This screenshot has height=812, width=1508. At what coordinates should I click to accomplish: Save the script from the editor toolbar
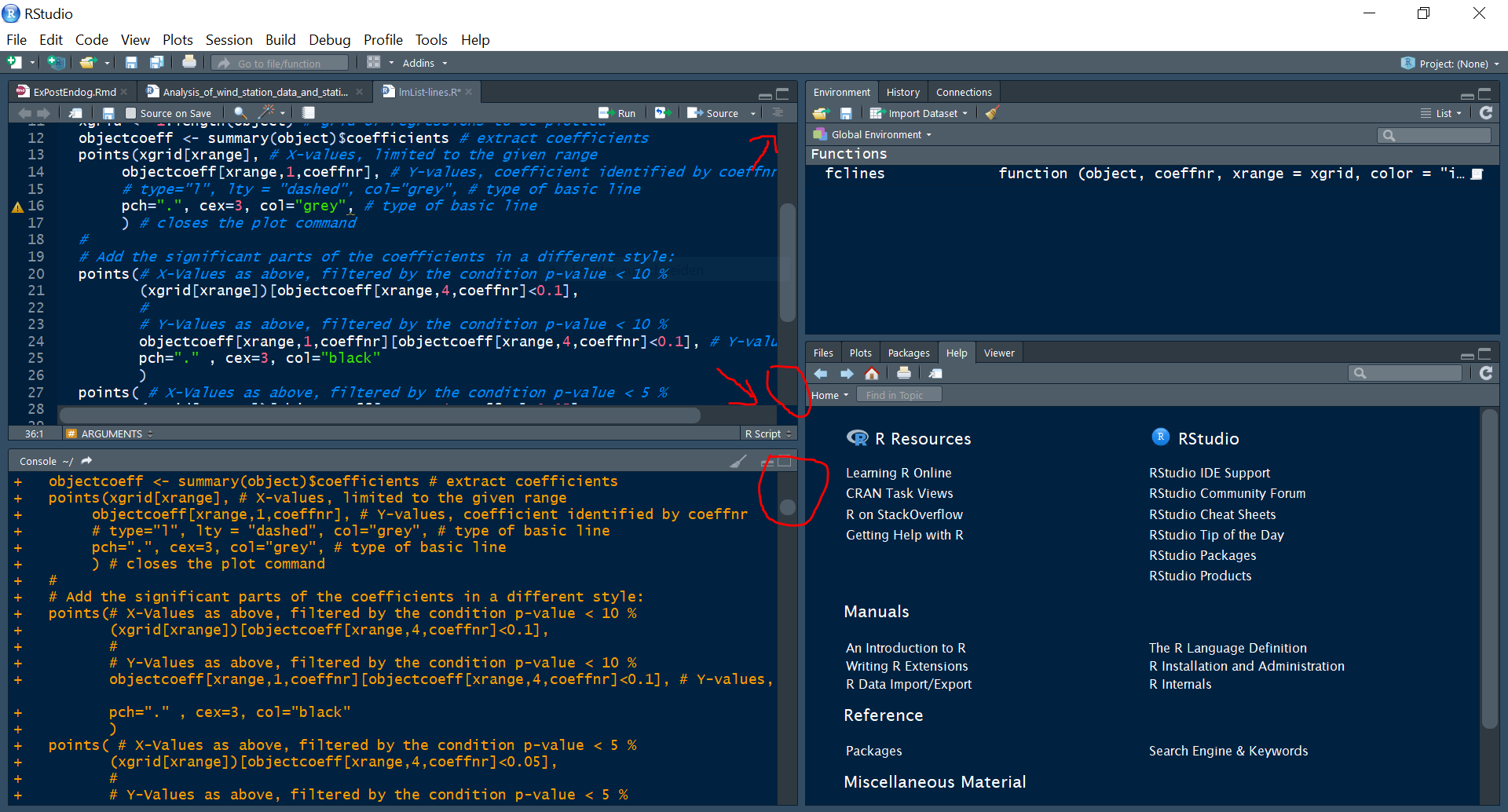click(108, 113)
